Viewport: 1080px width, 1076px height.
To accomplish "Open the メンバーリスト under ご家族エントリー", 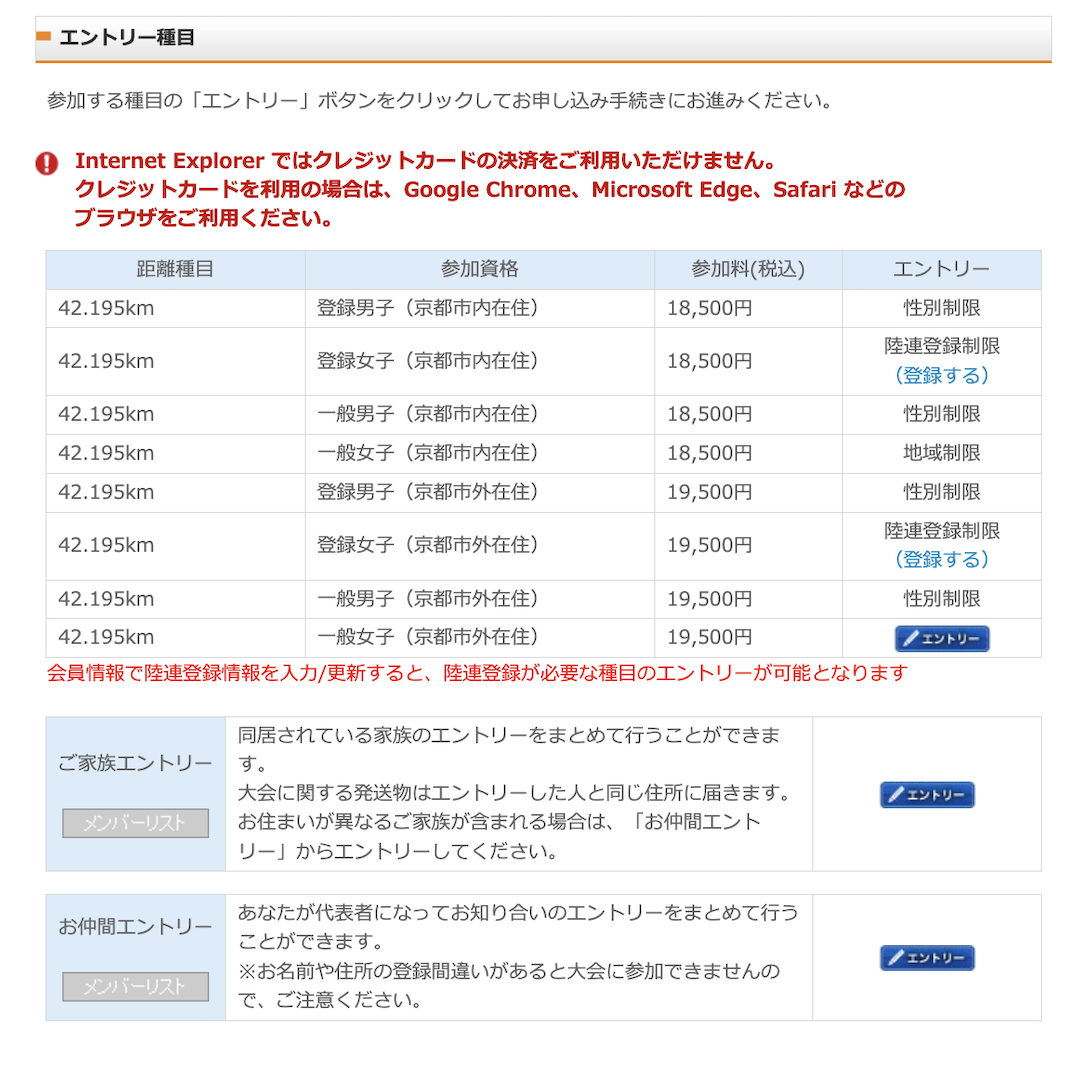I will coord(136,823).
